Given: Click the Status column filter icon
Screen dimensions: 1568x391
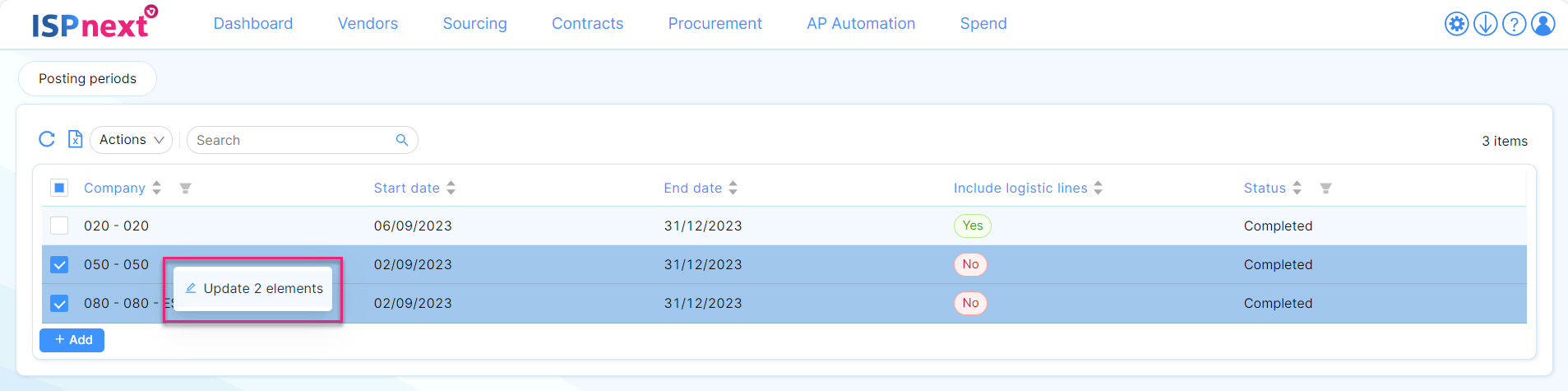Looking at the screenshot, I should click(1325, 189).
